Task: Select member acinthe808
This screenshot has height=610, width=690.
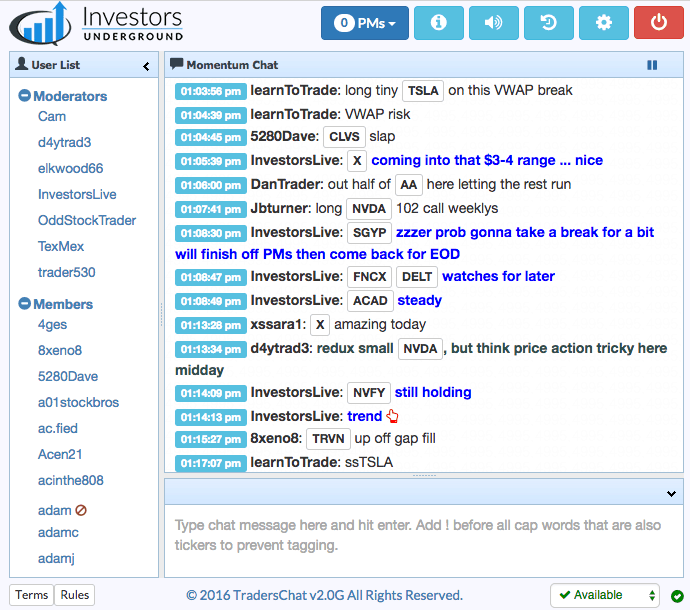Action: pos(70,480)
